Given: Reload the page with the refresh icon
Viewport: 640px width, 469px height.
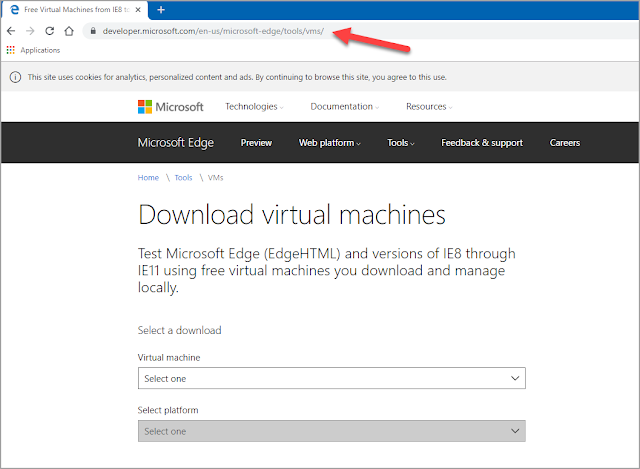Looking at the screenshot, I should coord(50,31).
